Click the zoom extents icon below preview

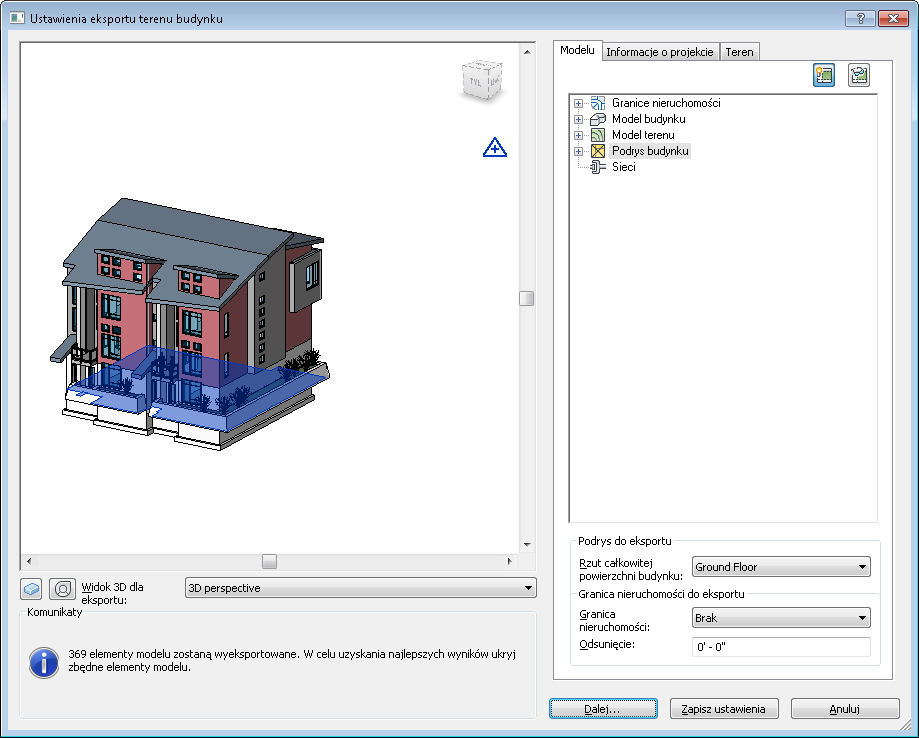point(63,589)
